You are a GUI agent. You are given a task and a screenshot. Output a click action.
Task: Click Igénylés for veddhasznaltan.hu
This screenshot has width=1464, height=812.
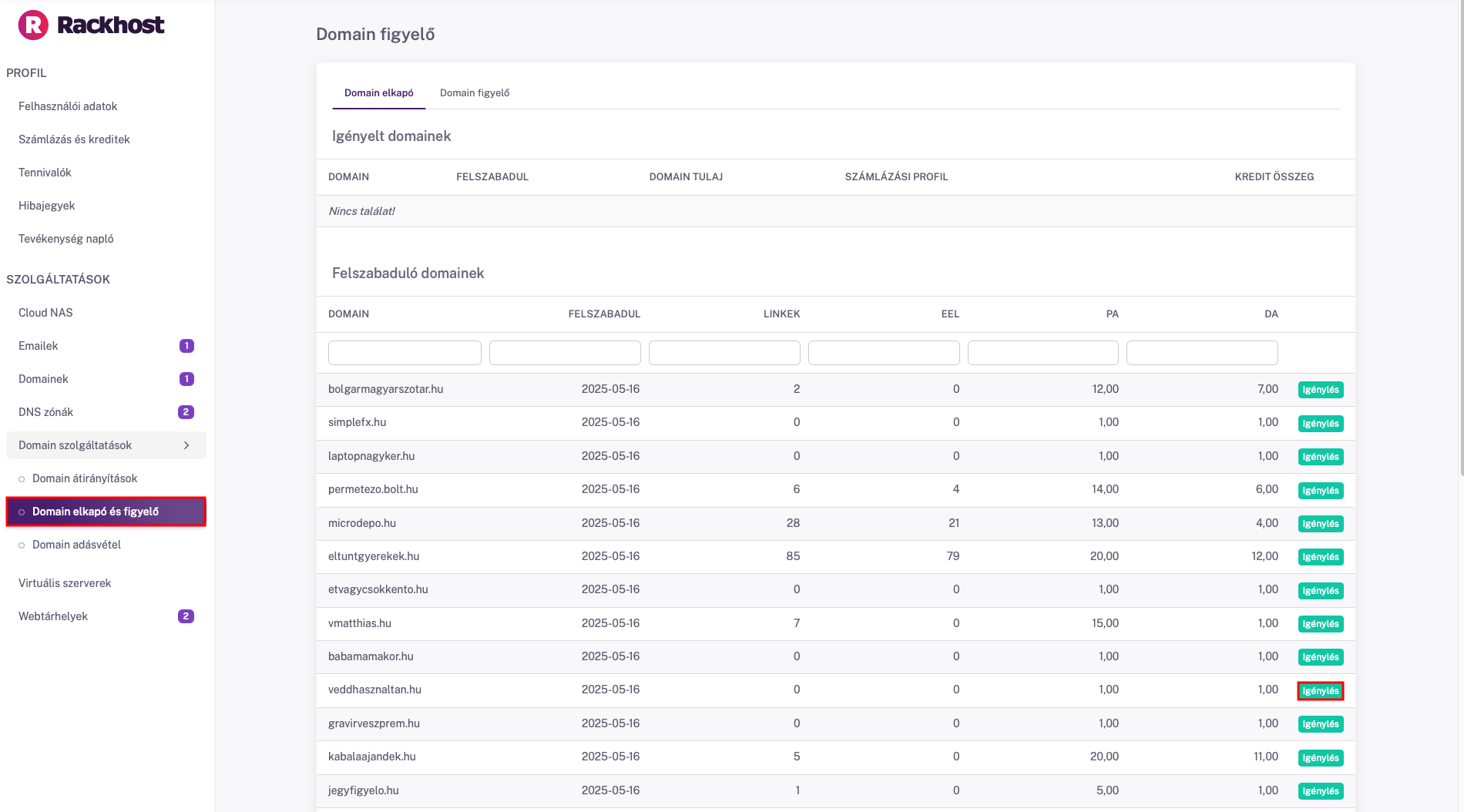pyautogui.click(x=1321, y=691)
